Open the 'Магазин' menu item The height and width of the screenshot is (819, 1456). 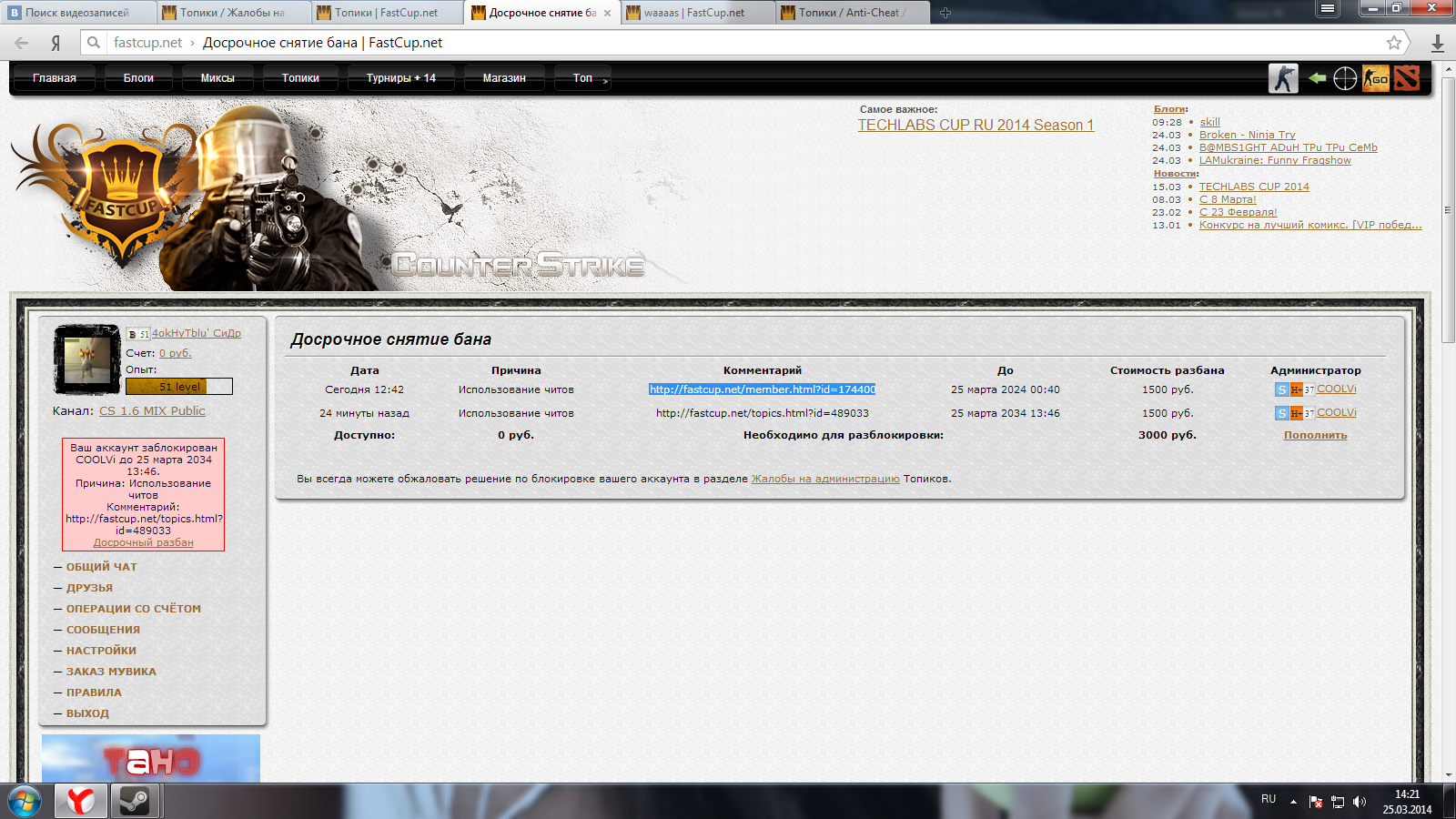point(504,78)
